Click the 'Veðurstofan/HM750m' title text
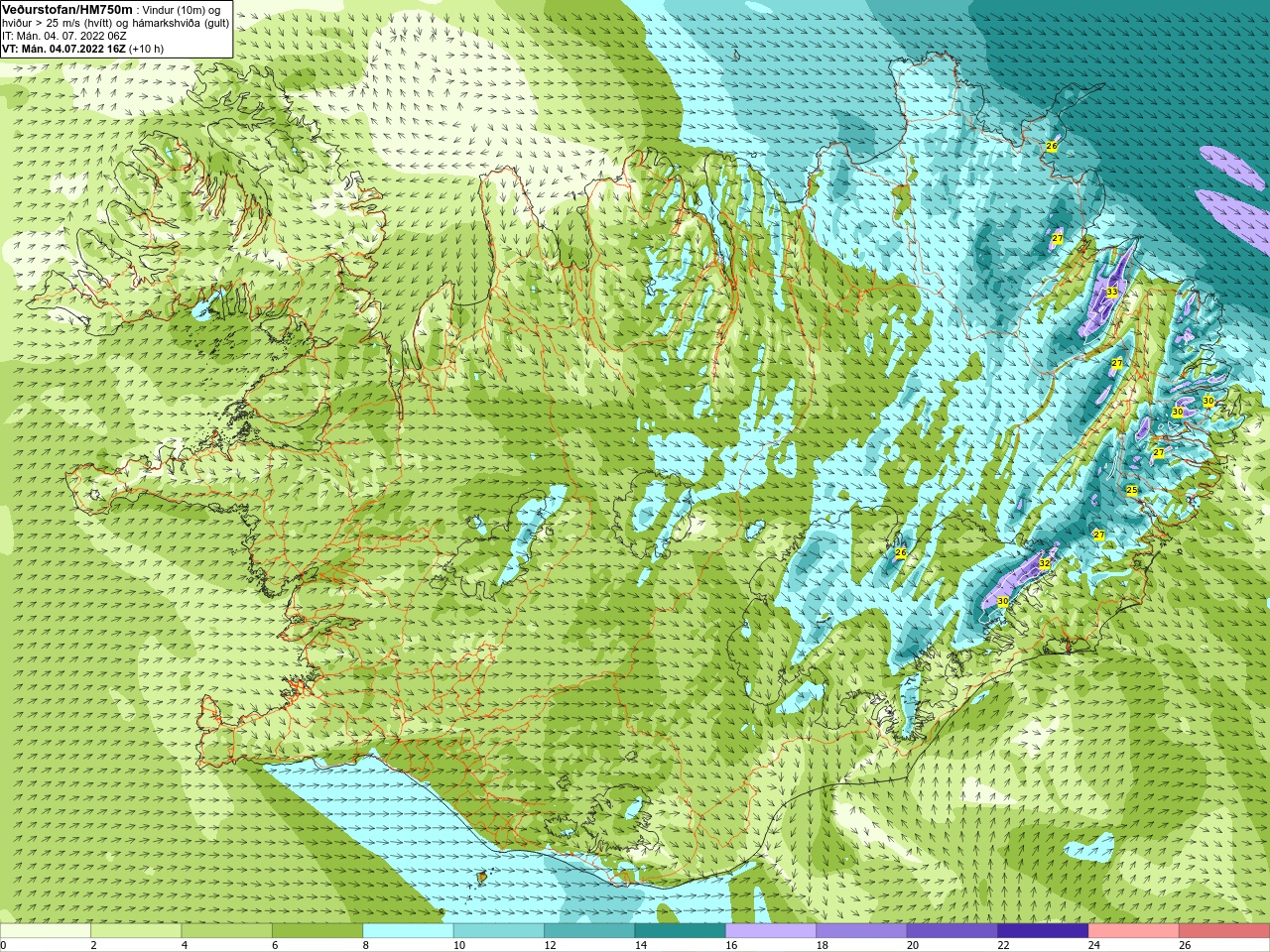The width and height of the screenshot is (1270, 952). (x=67, y=9)
